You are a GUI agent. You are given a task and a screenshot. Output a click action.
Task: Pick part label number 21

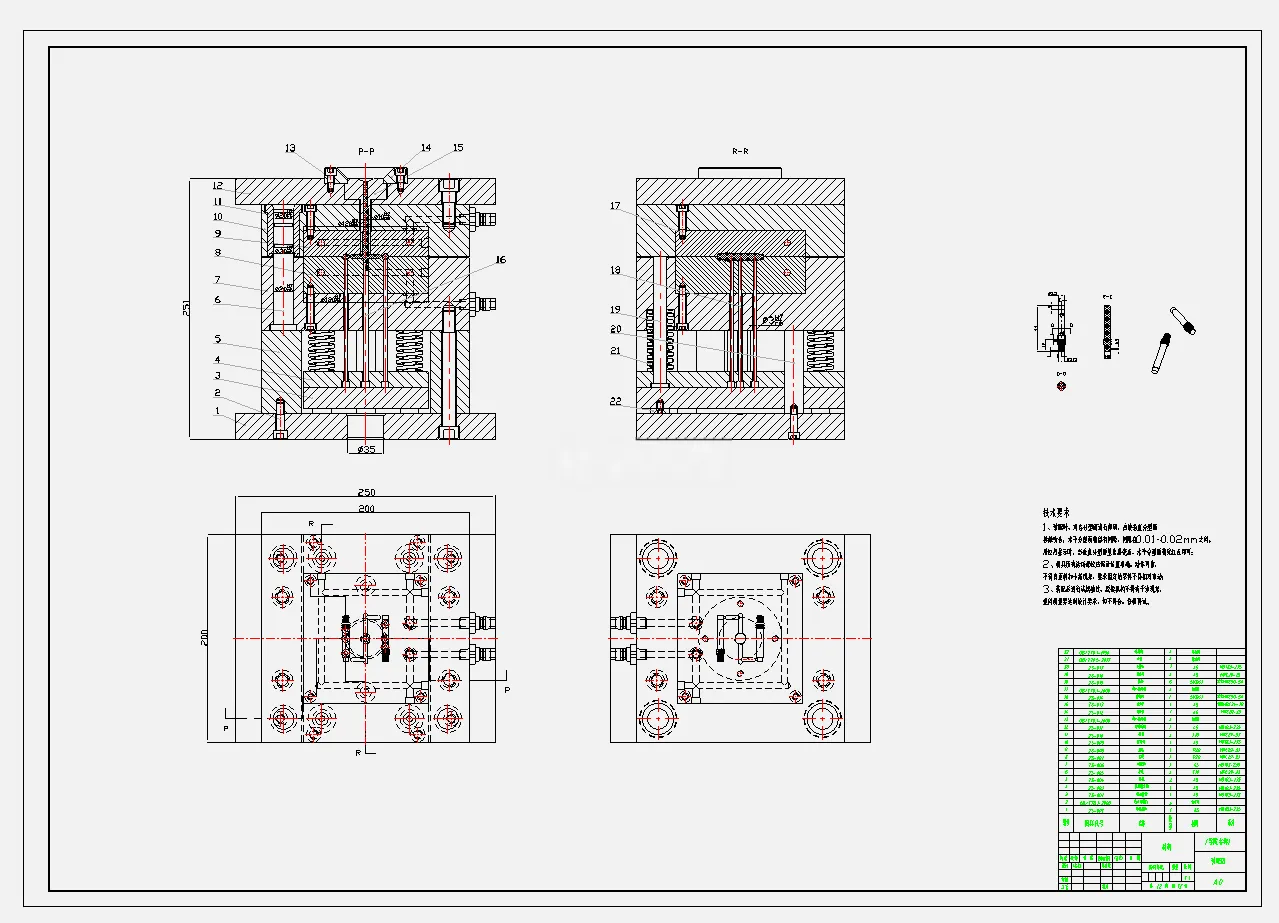[x=616, y=350]
